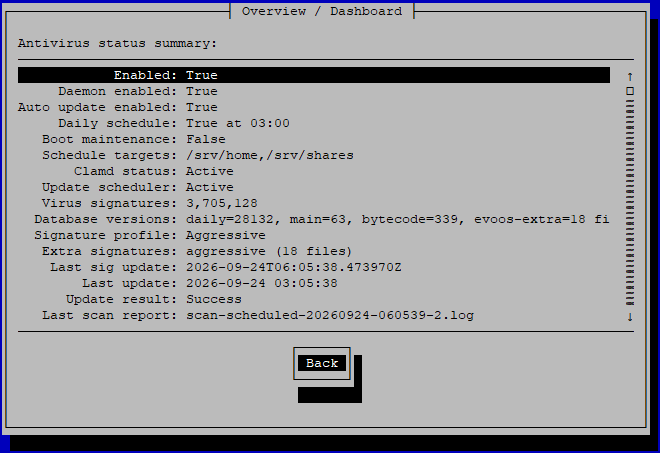Select the 'Auto update enabled' row
This screenshot has height=453, width=660.
point(314,107)
